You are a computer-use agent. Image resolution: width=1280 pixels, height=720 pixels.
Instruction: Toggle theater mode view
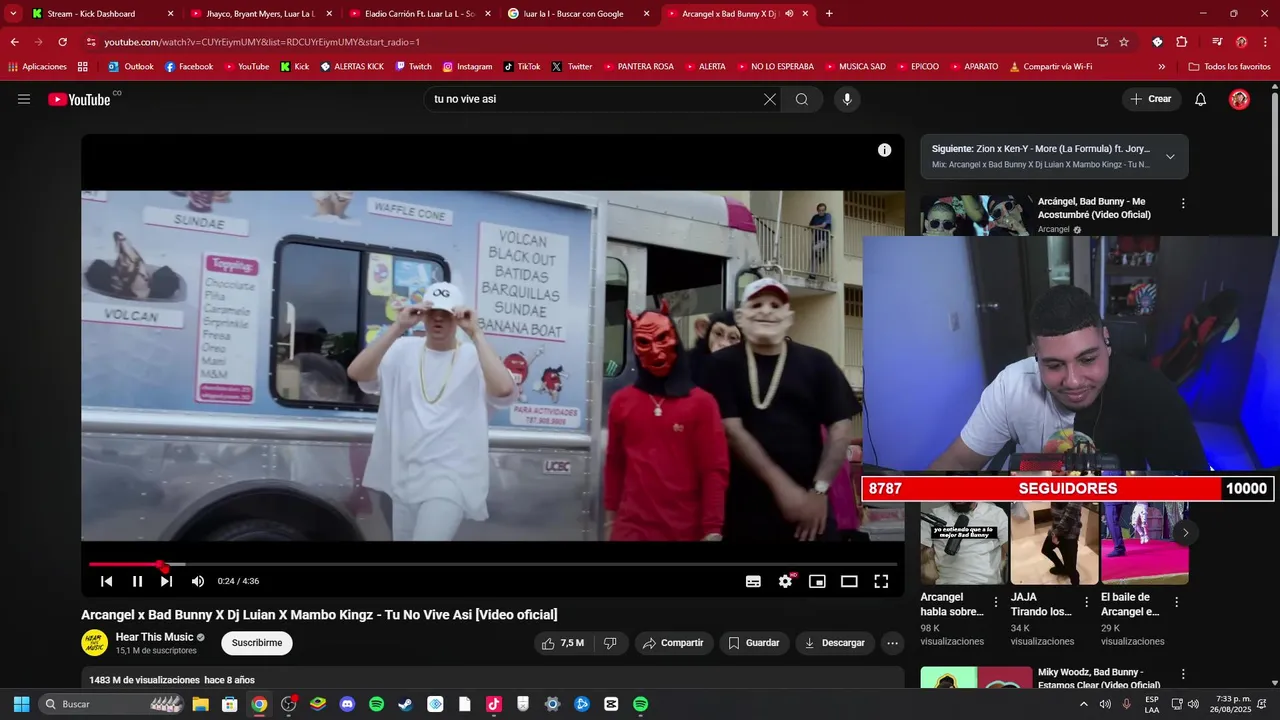849,581
